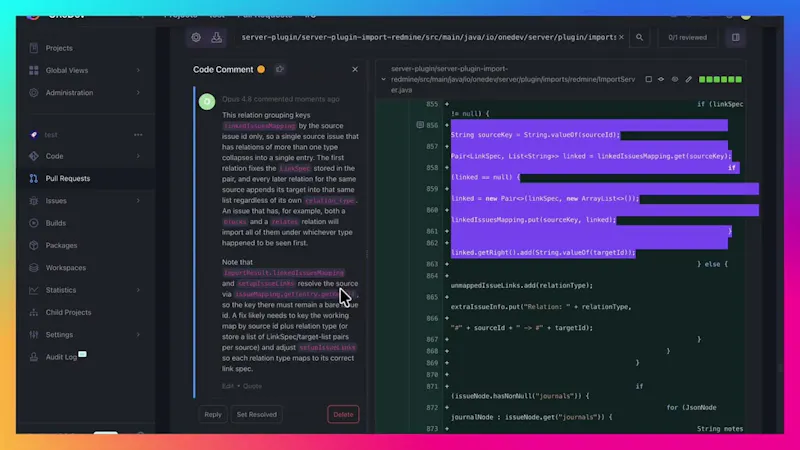Click the Settings sliders icon
This screenshot has height=450, width=800.
coord(34,335)
